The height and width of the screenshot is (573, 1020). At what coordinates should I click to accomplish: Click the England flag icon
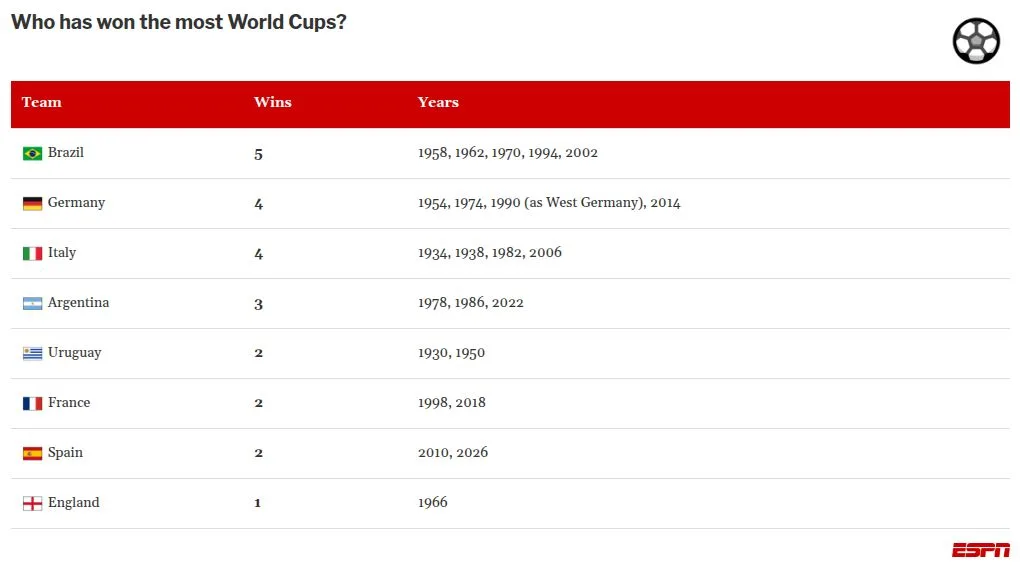tap(33, 503)
